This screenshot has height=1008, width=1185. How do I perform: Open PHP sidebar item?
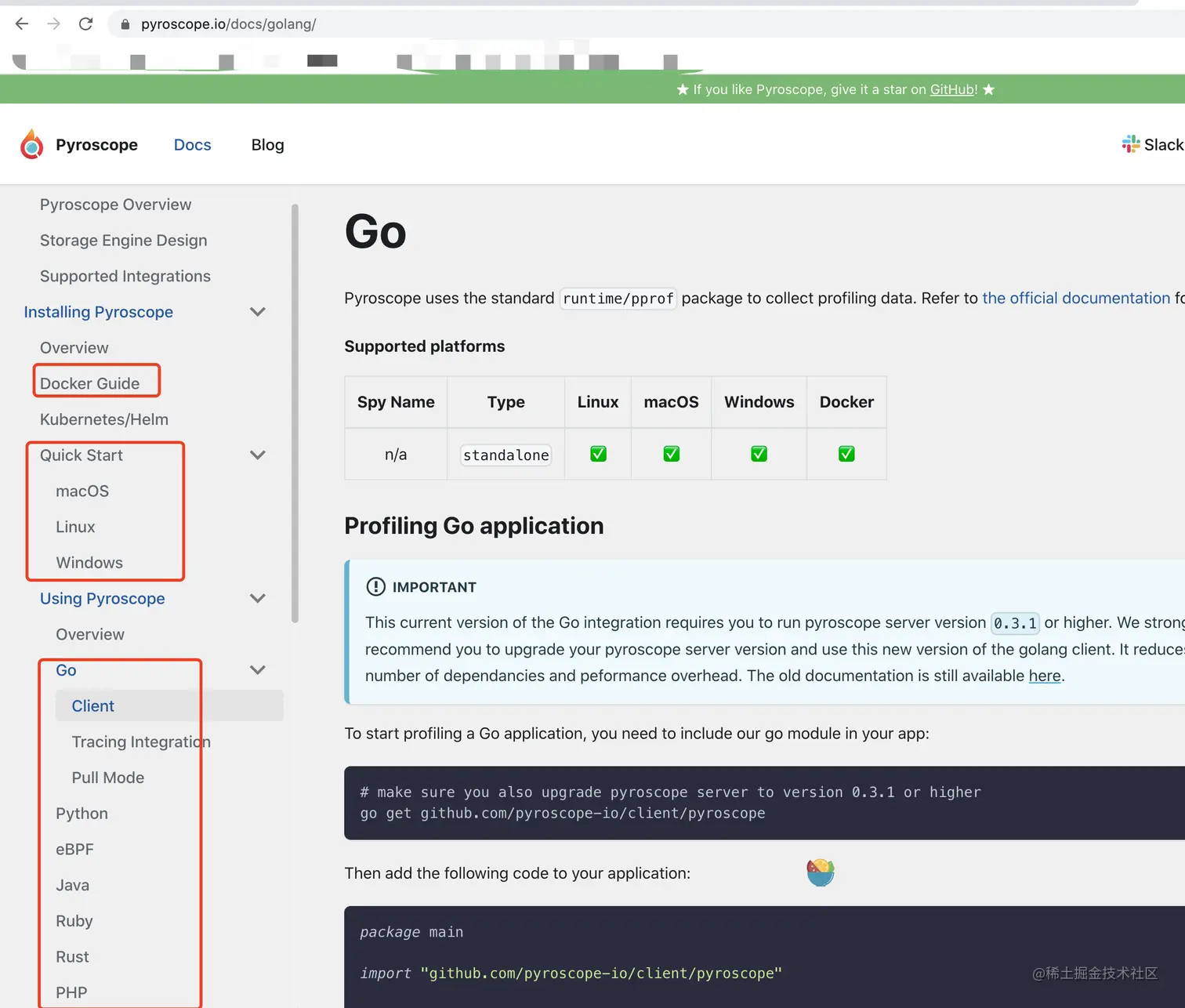pos(71,993)
